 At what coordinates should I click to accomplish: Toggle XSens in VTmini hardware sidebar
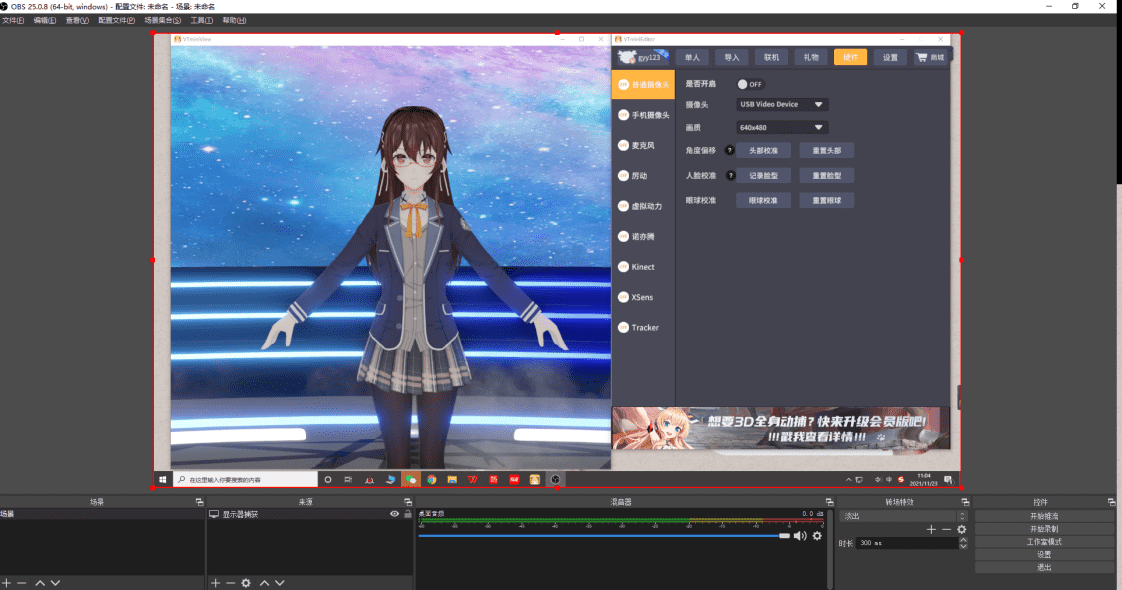pos(623,298)
